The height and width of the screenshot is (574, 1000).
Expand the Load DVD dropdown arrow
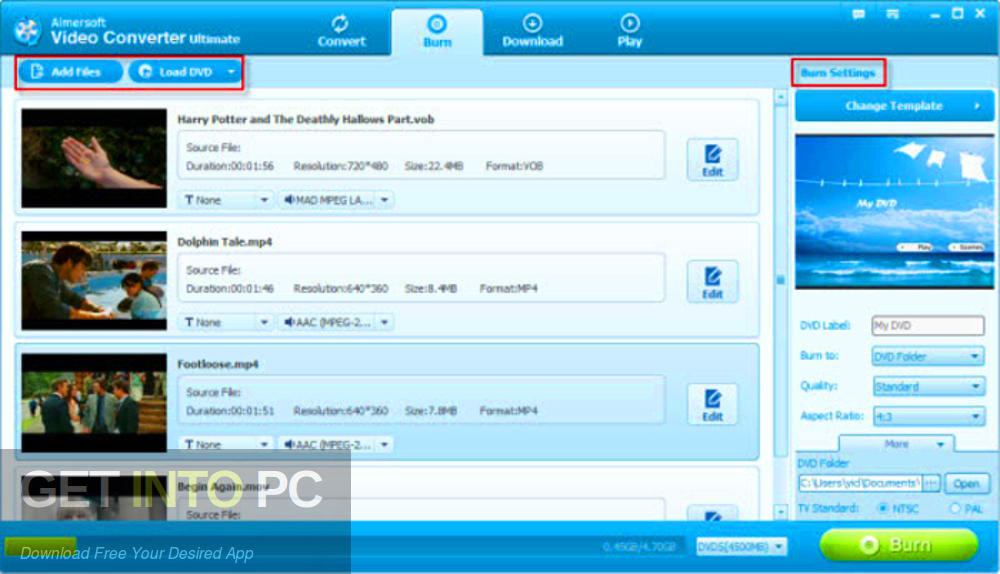click(231, 71)
